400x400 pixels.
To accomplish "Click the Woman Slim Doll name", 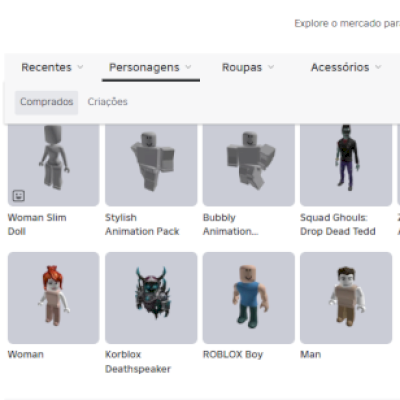I will [37, 224].
